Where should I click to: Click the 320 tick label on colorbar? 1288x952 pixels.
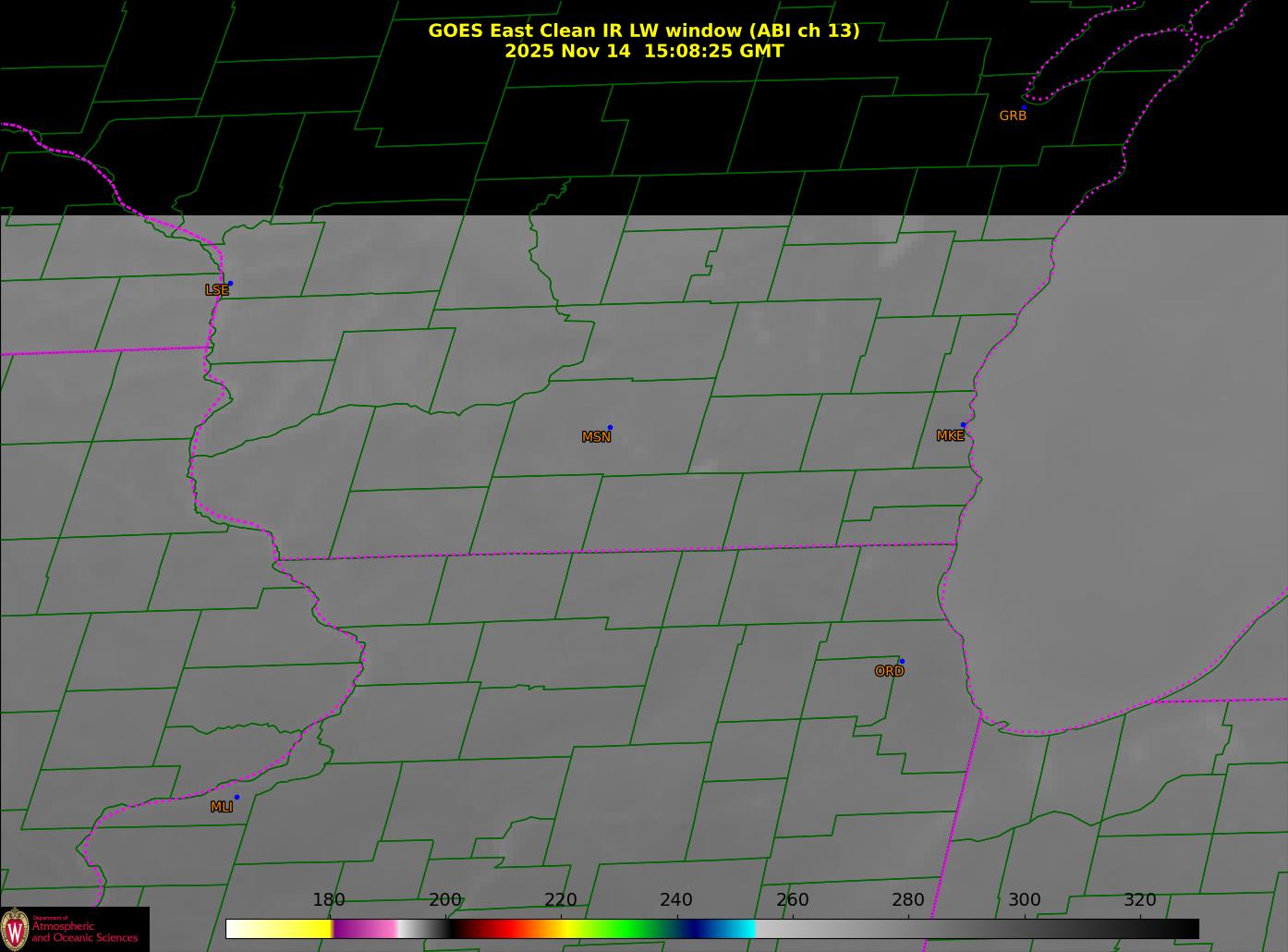click(1139, 900)
